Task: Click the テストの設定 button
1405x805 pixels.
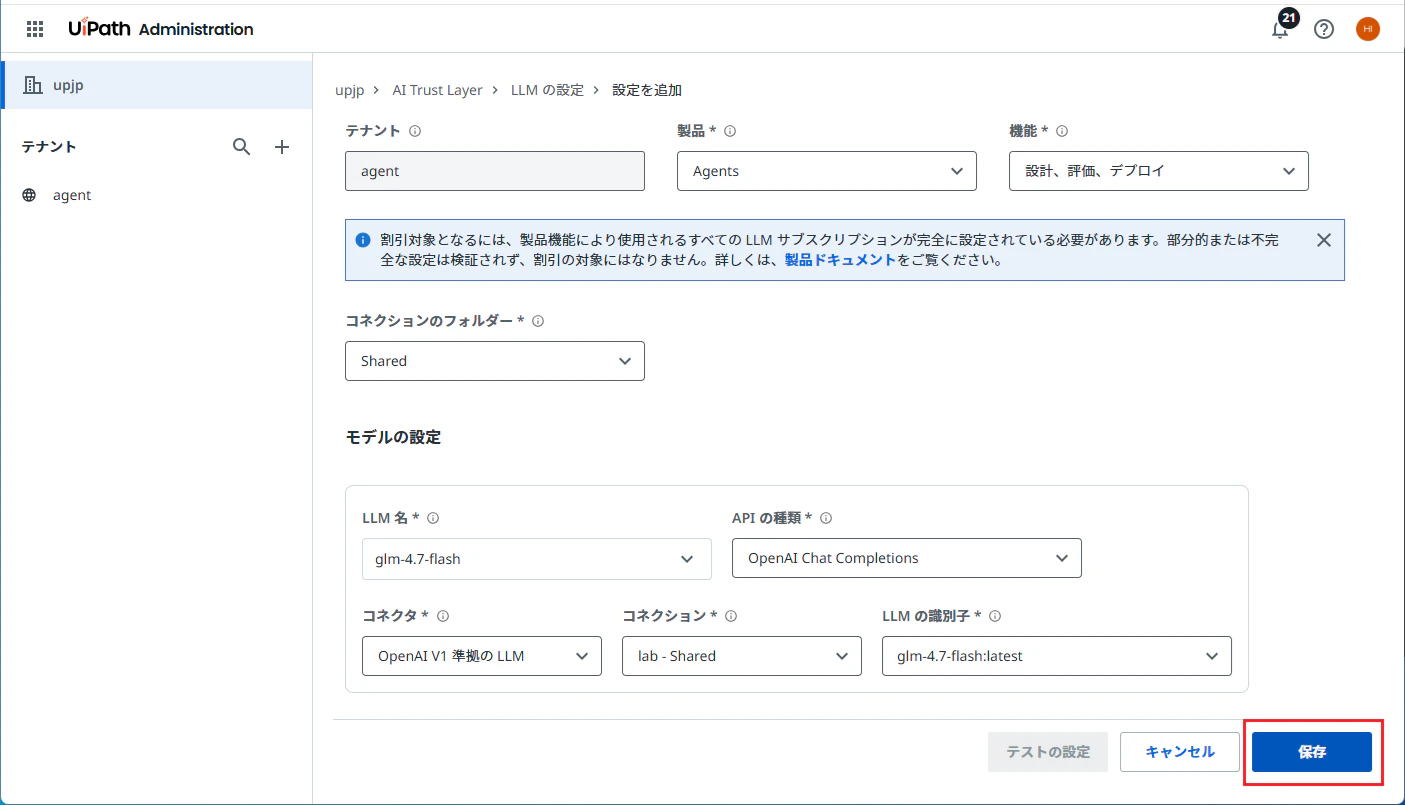Action: [x=1048, y=752]
